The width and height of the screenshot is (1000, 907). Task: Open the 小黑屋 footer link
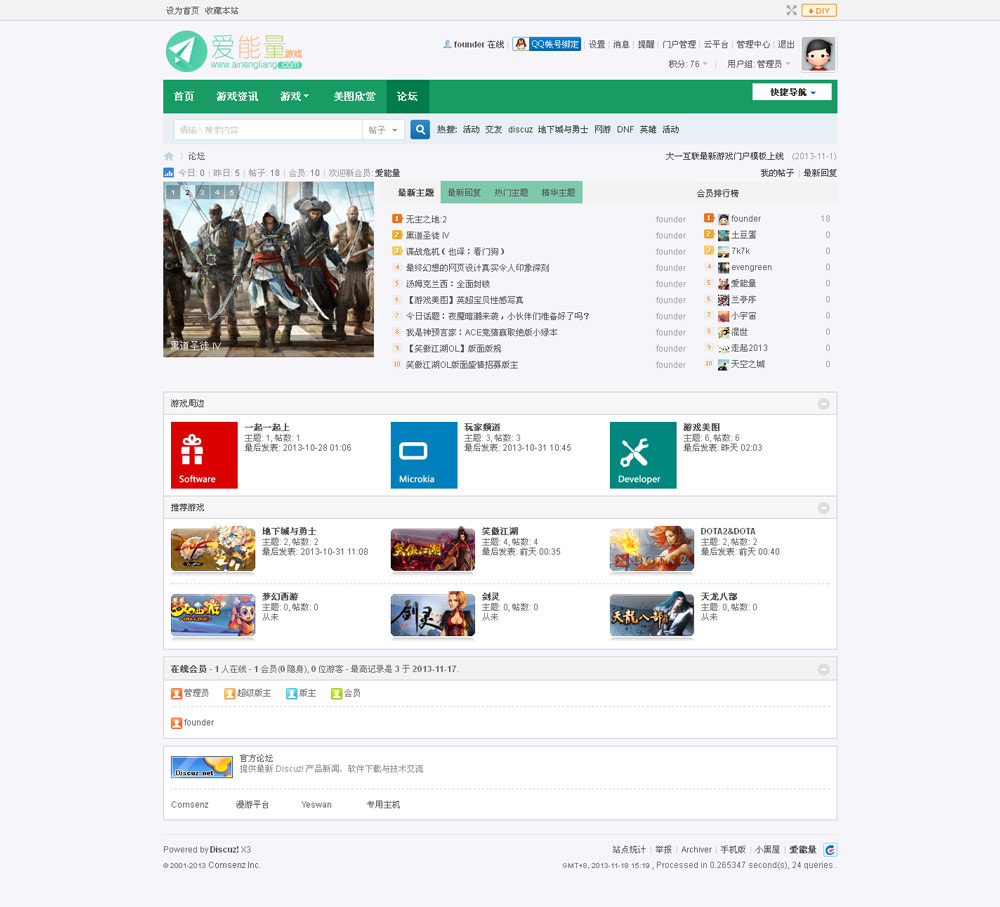pyautogui.click(x=767, y=850)
